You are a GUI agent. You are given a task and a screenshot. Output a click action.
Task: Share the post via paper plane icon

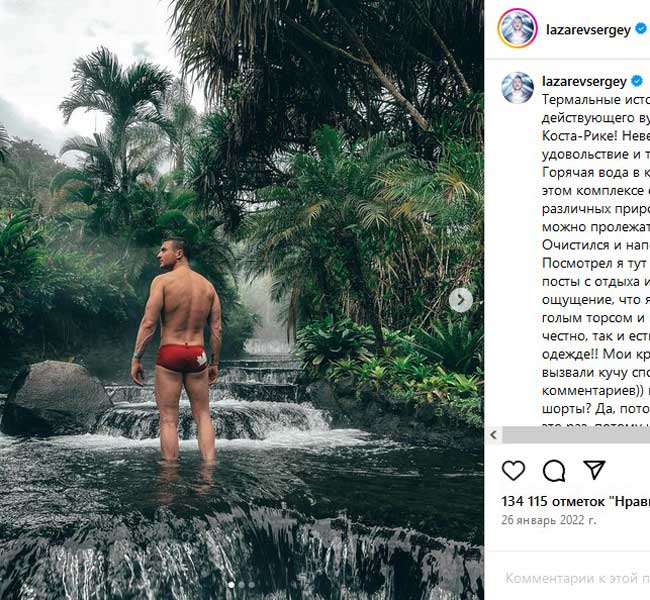click(594, 470)
